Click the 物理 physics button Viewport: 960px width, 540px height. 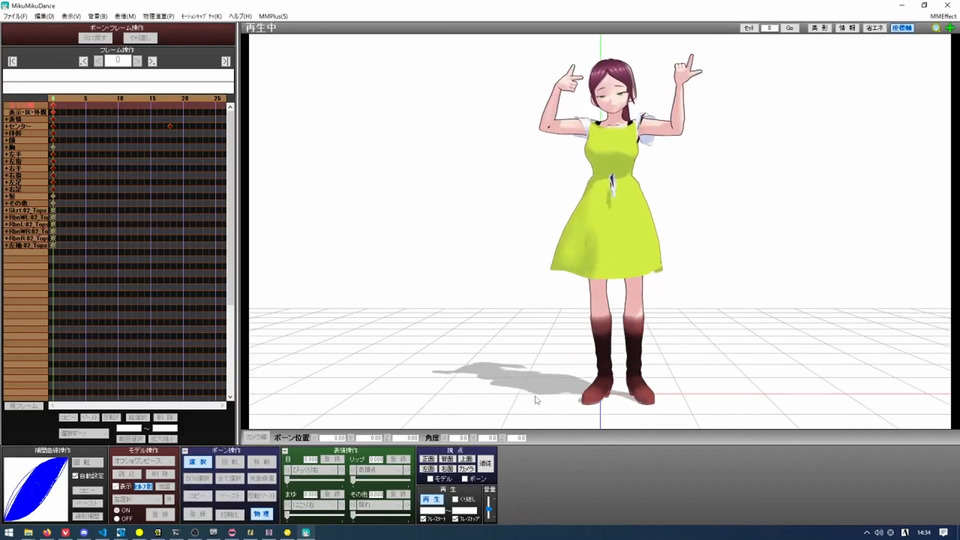point(261,513)
